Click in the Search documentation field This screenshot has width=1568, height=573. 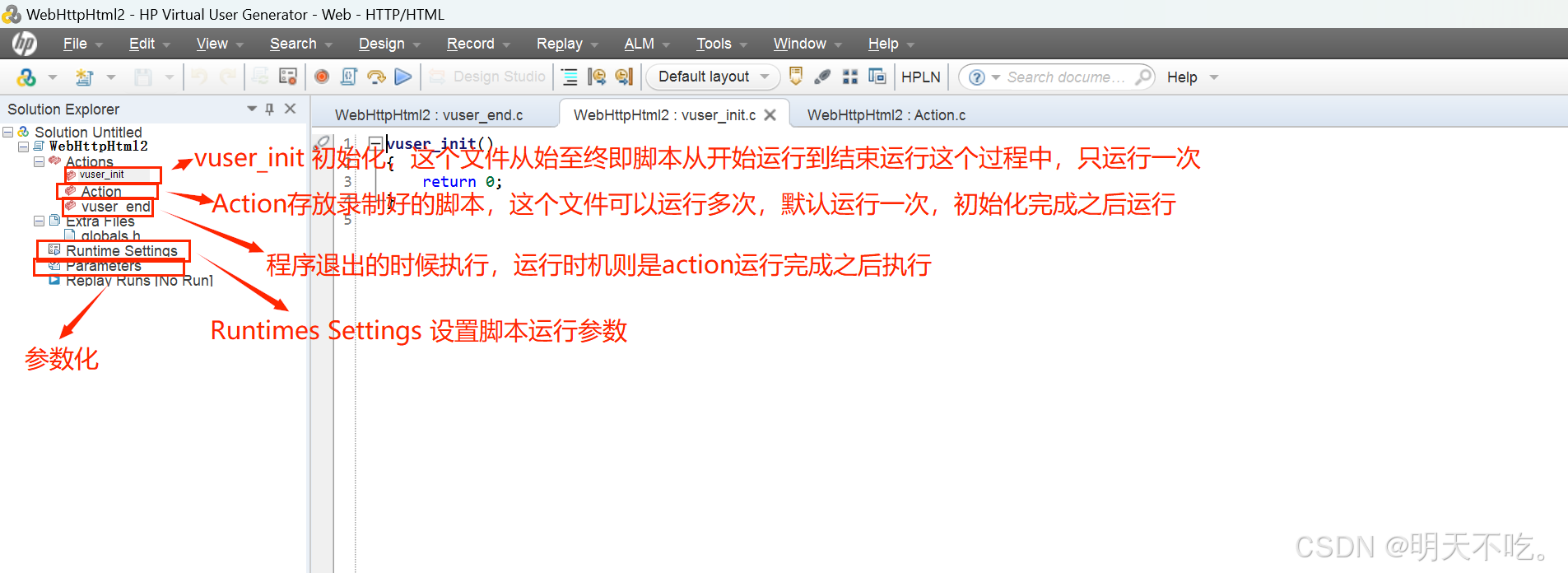1066,77
